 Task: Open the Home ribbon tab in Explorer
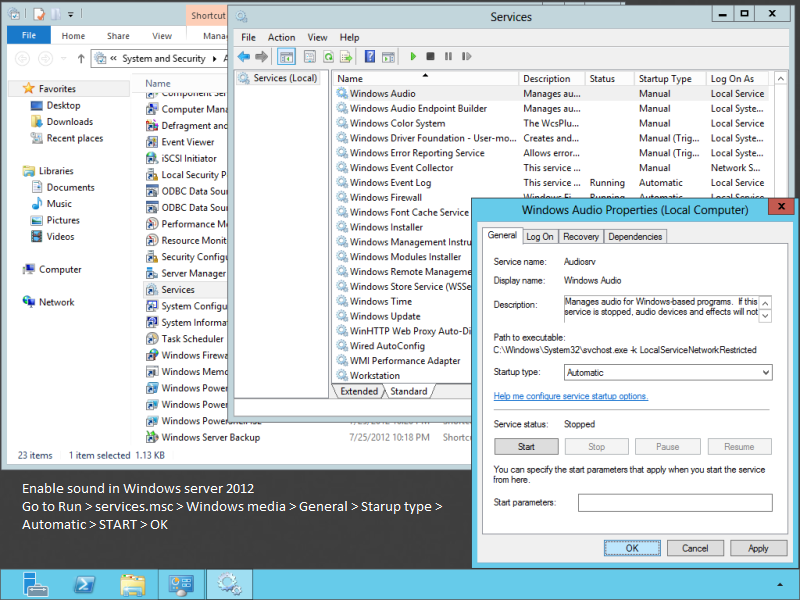coord(73,36)
